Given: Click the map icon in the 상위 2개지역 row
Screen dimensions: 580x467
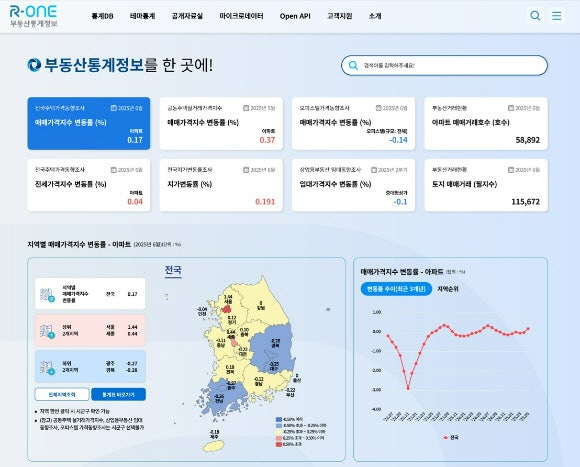Looking at the screenshot, I should [47, 331].
